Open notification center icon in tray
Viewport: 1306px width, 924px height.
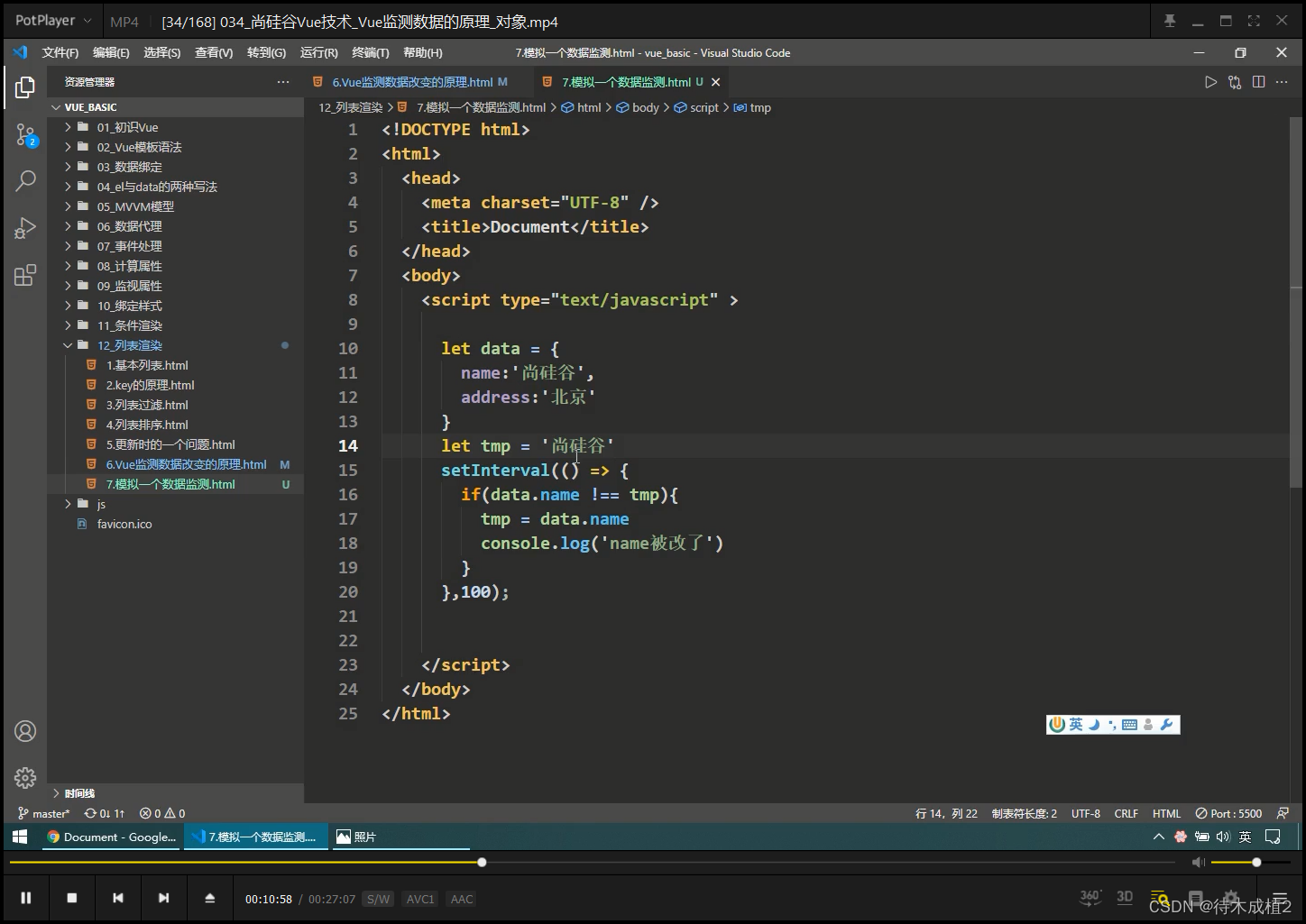point(1273,837)
